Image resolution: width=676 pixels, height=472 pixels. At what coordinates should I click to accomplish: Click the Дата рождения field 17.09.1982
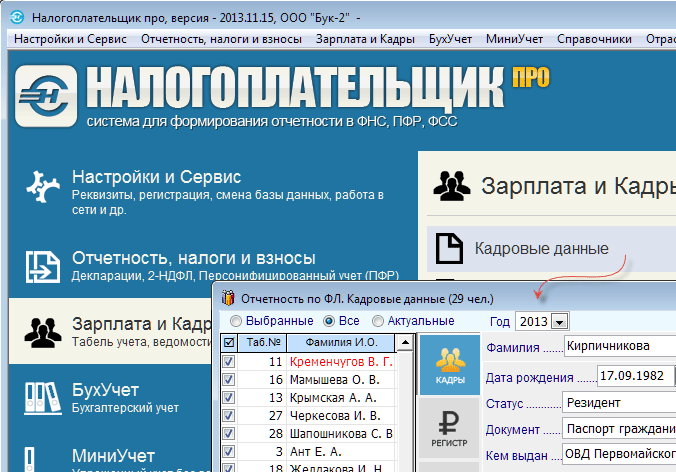tap(635, 376)
